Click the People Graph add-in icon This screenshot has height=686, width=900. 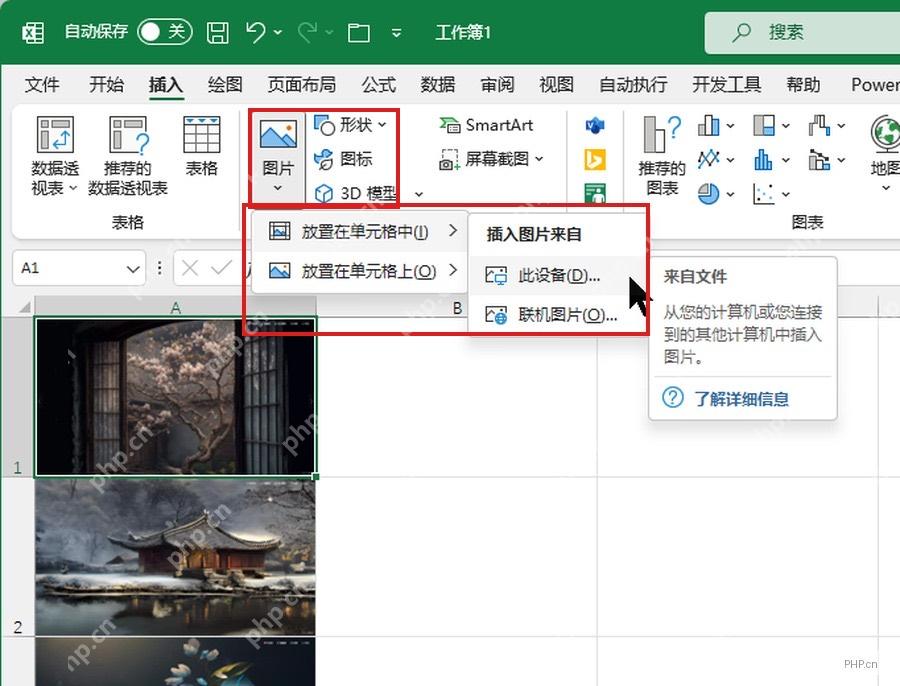click(595, 193)
